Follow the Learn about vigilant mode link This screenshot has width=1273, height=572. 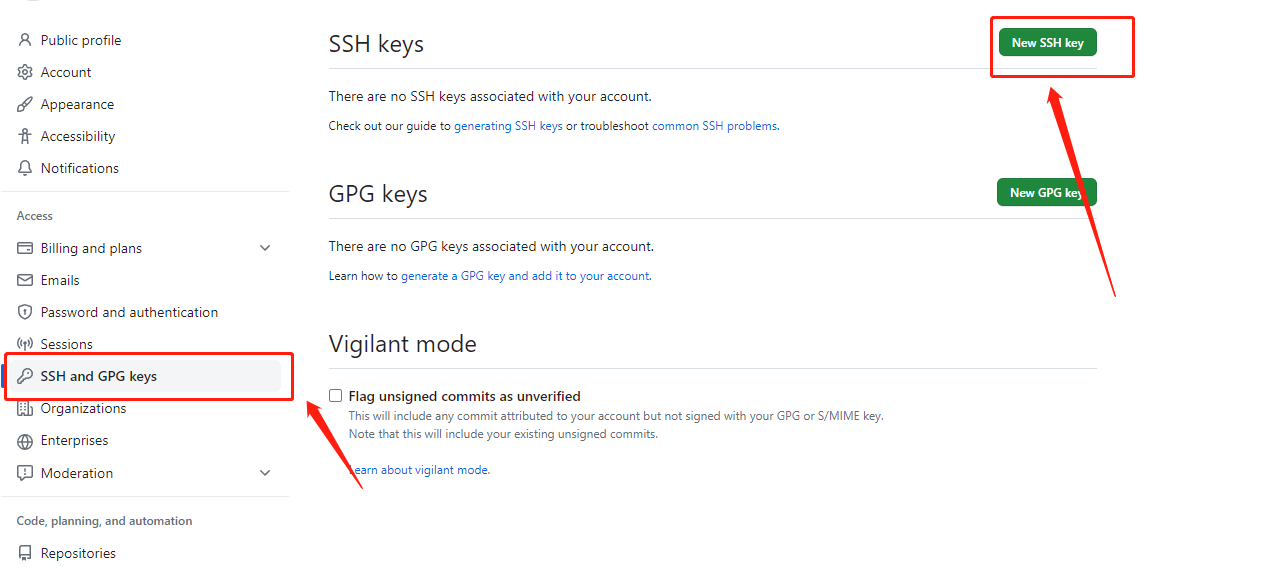[419, 470]
